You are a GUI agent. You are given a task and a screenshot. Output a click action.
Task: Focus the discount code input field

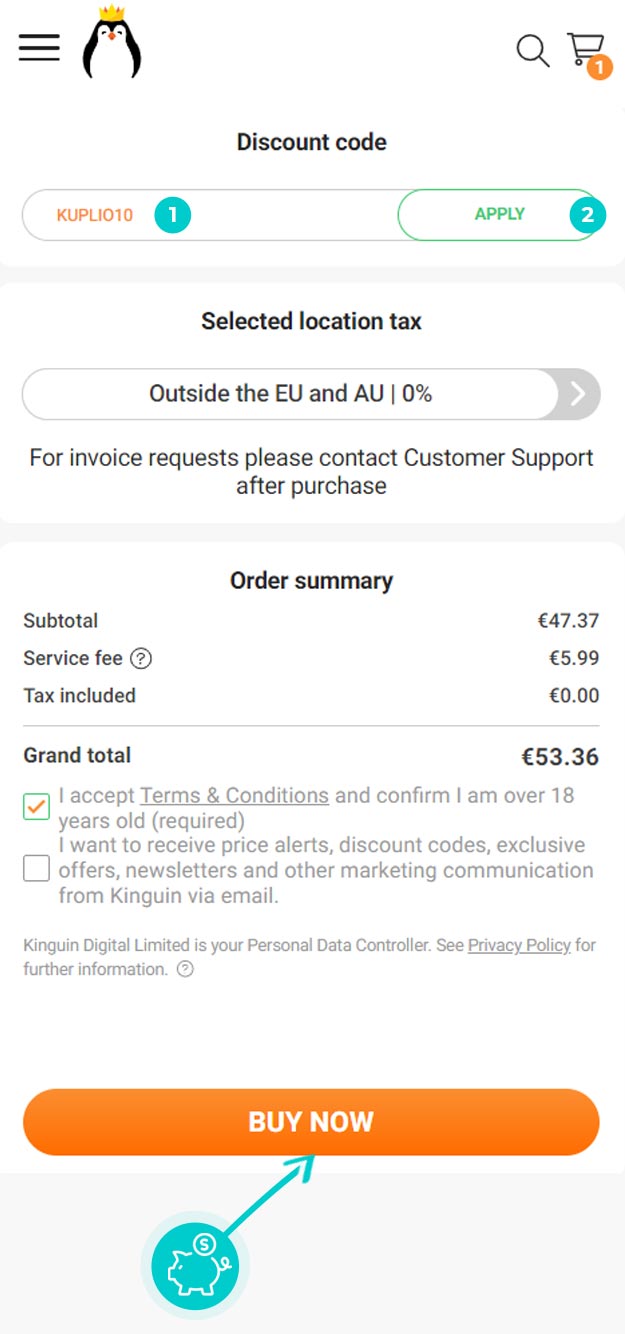[x=210, y=215]
